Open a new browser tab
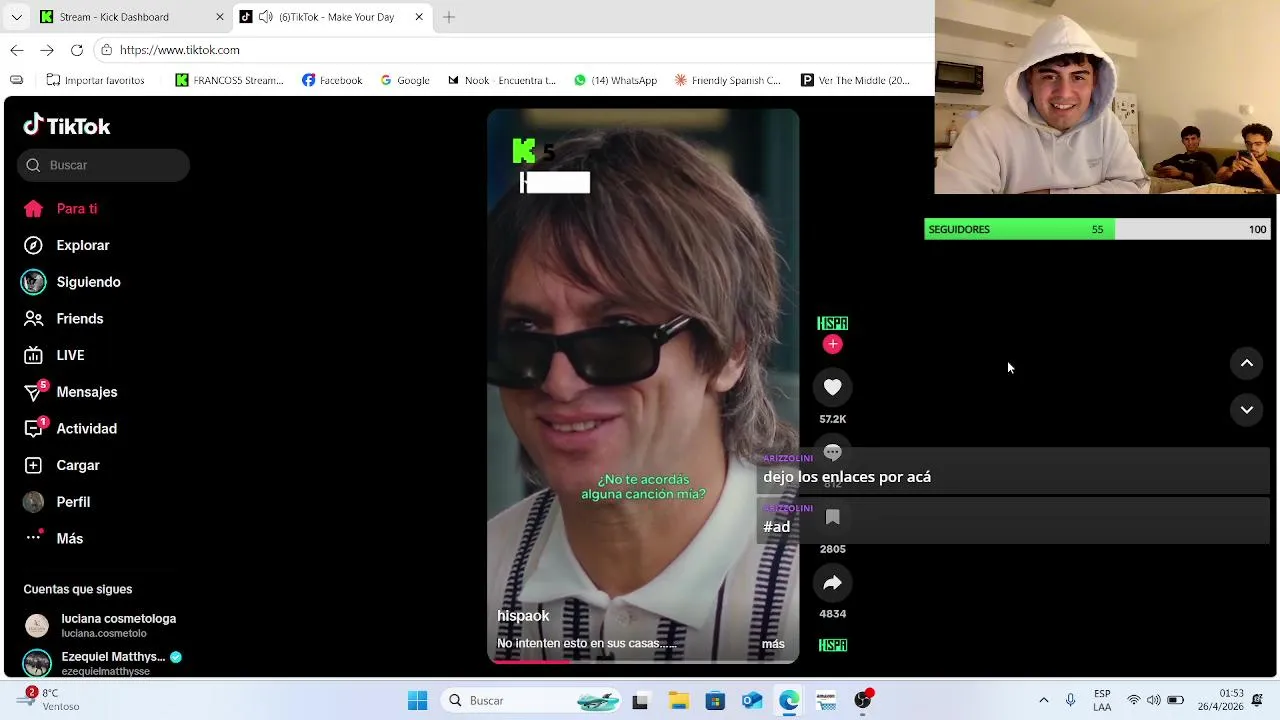1280x720 pixels. tap(449, 17)
